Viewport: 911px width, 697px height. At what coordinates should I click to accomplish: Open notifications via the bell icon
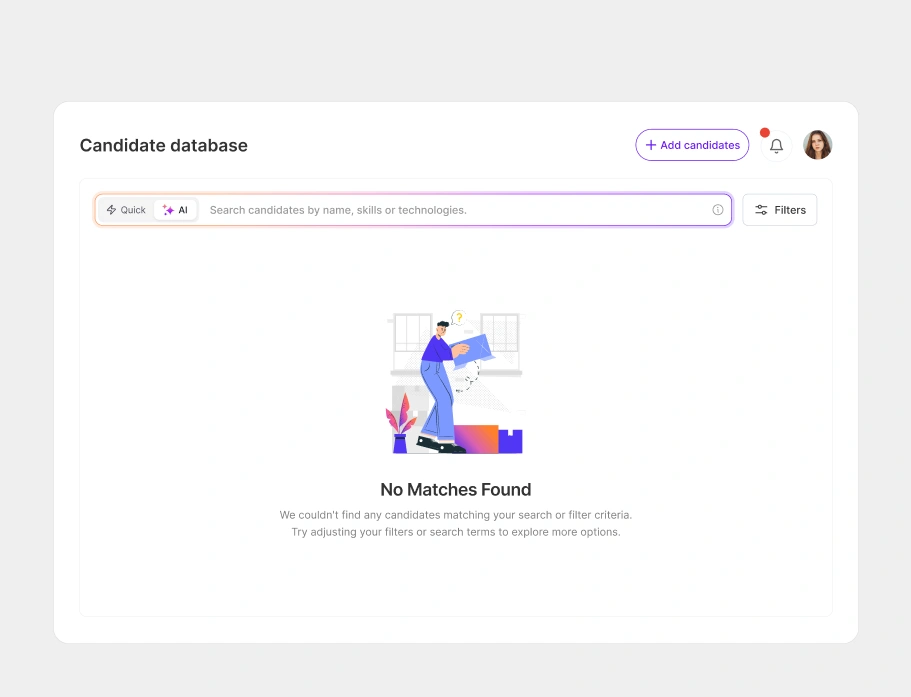point(776,146)
